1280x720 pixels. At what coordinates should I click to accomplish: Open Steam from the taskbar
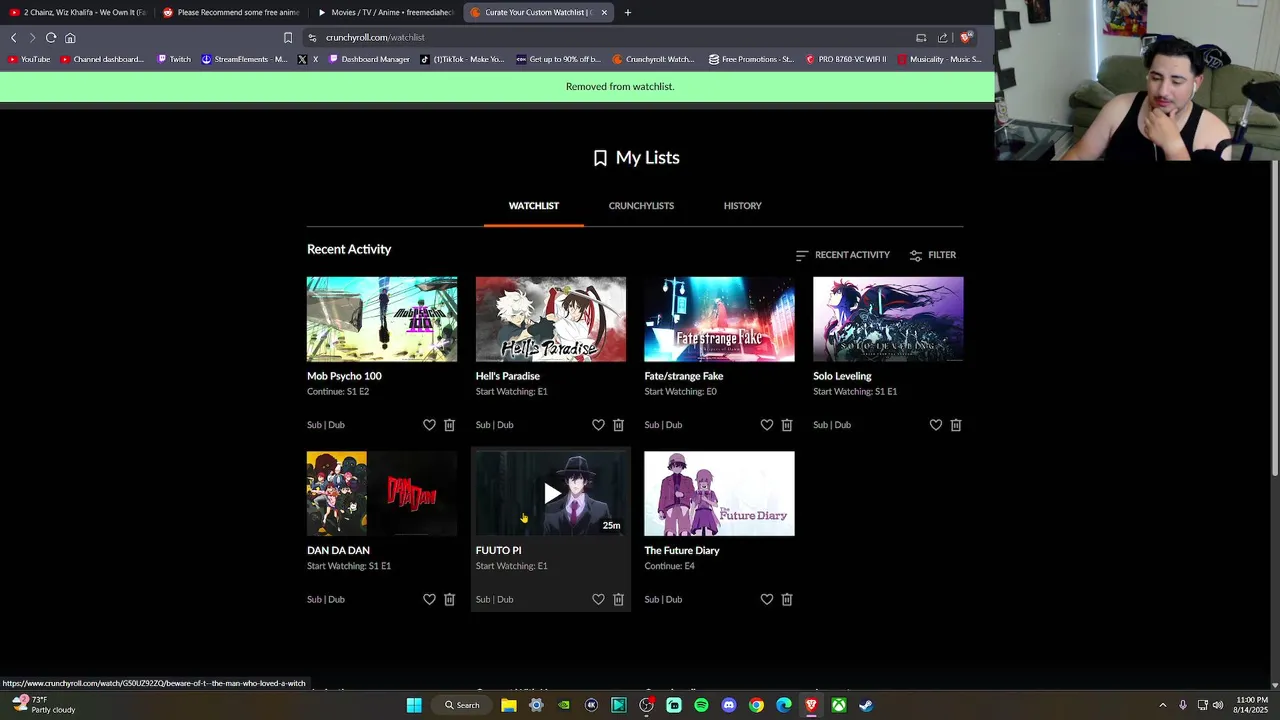coord(866,705)
